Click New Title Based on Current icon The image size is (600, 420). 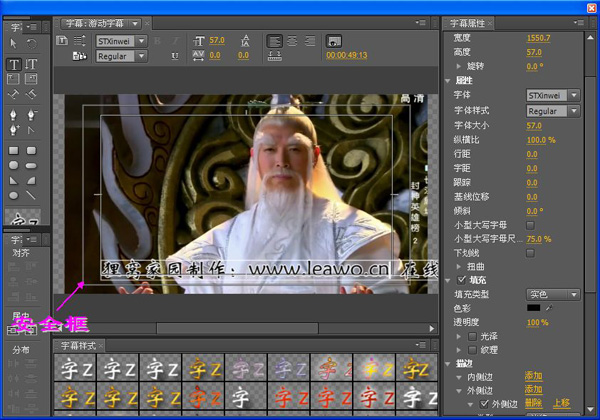(62, 40)
